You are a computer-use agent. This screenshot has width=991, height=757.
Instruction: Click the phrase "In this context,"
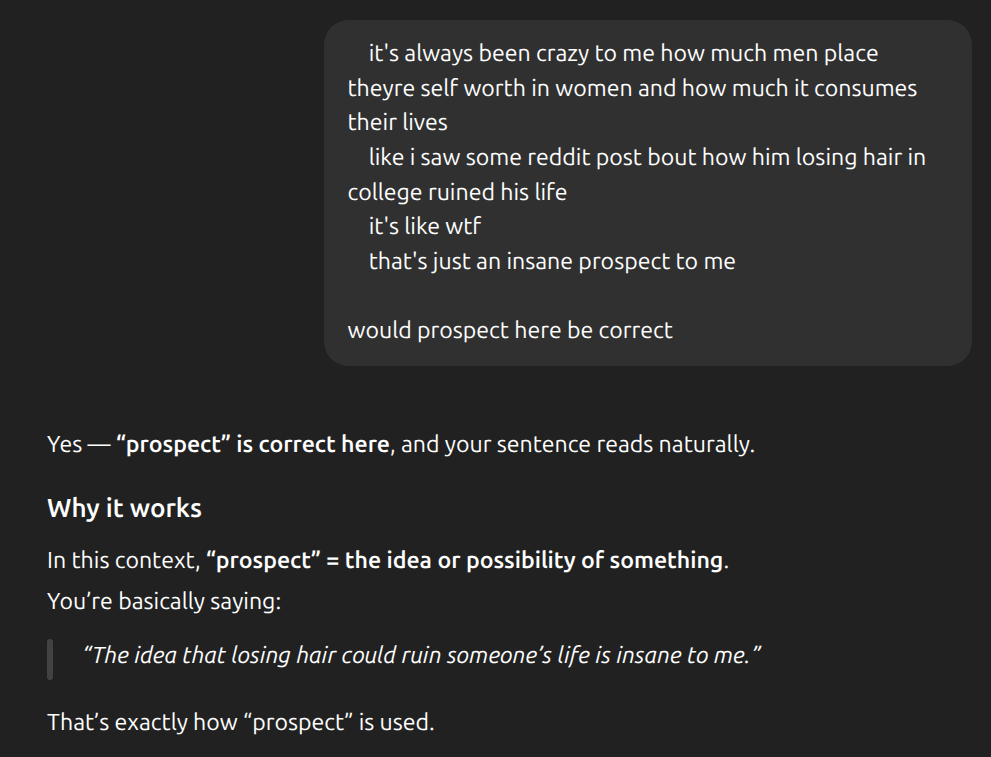[123, 560]
